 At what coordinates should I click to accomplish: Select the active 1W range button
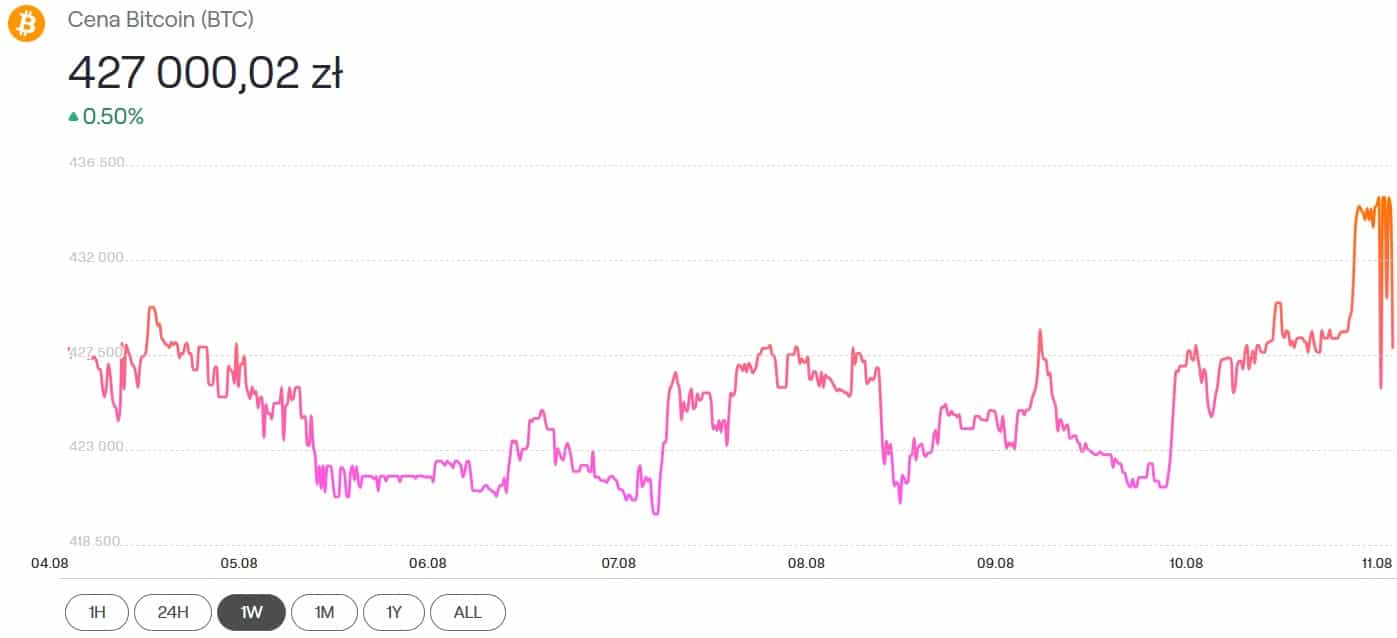click(251, 612)
